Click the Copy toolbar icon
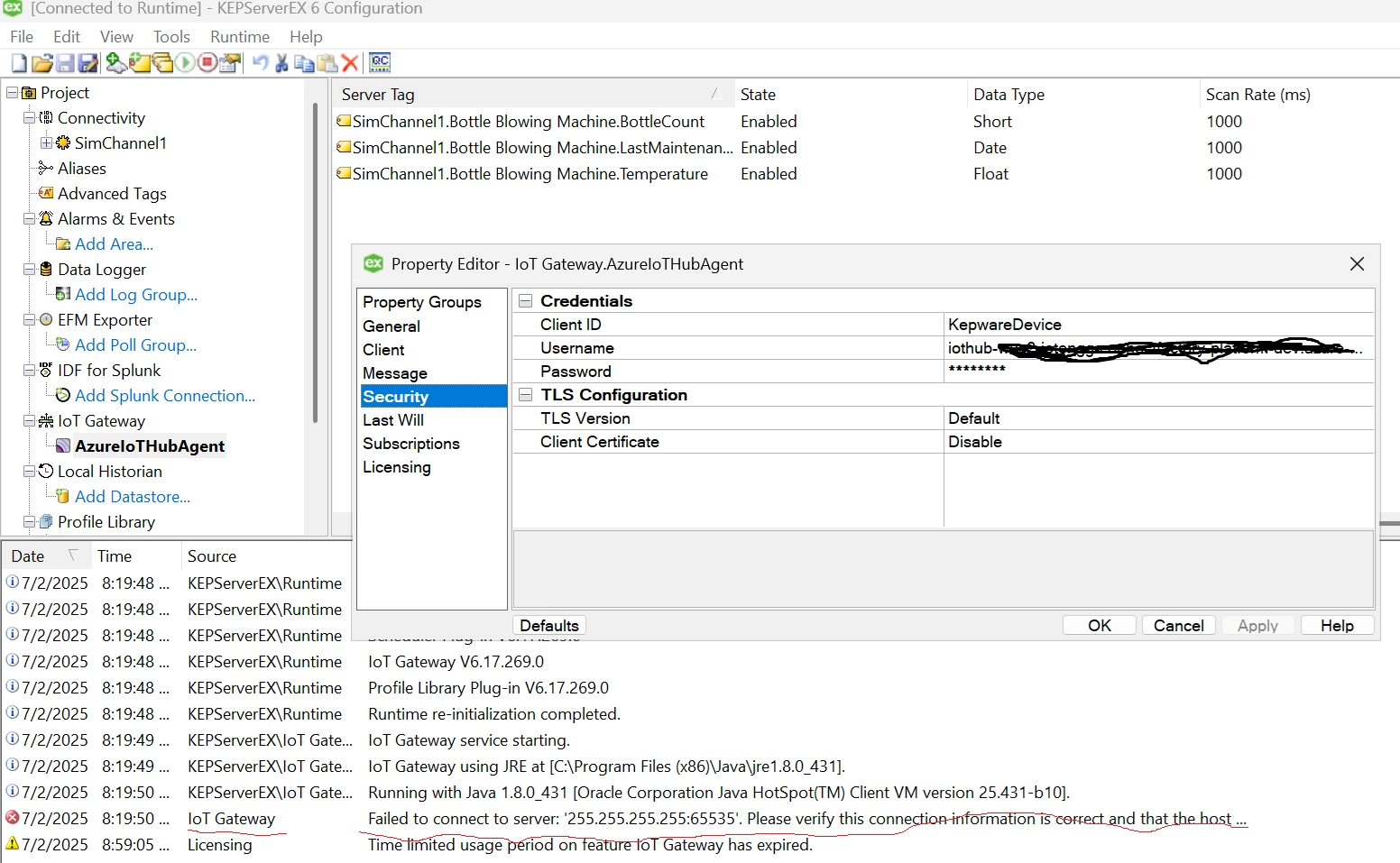1400x863 pixels. pyautogui.click(x=304, y=63)
